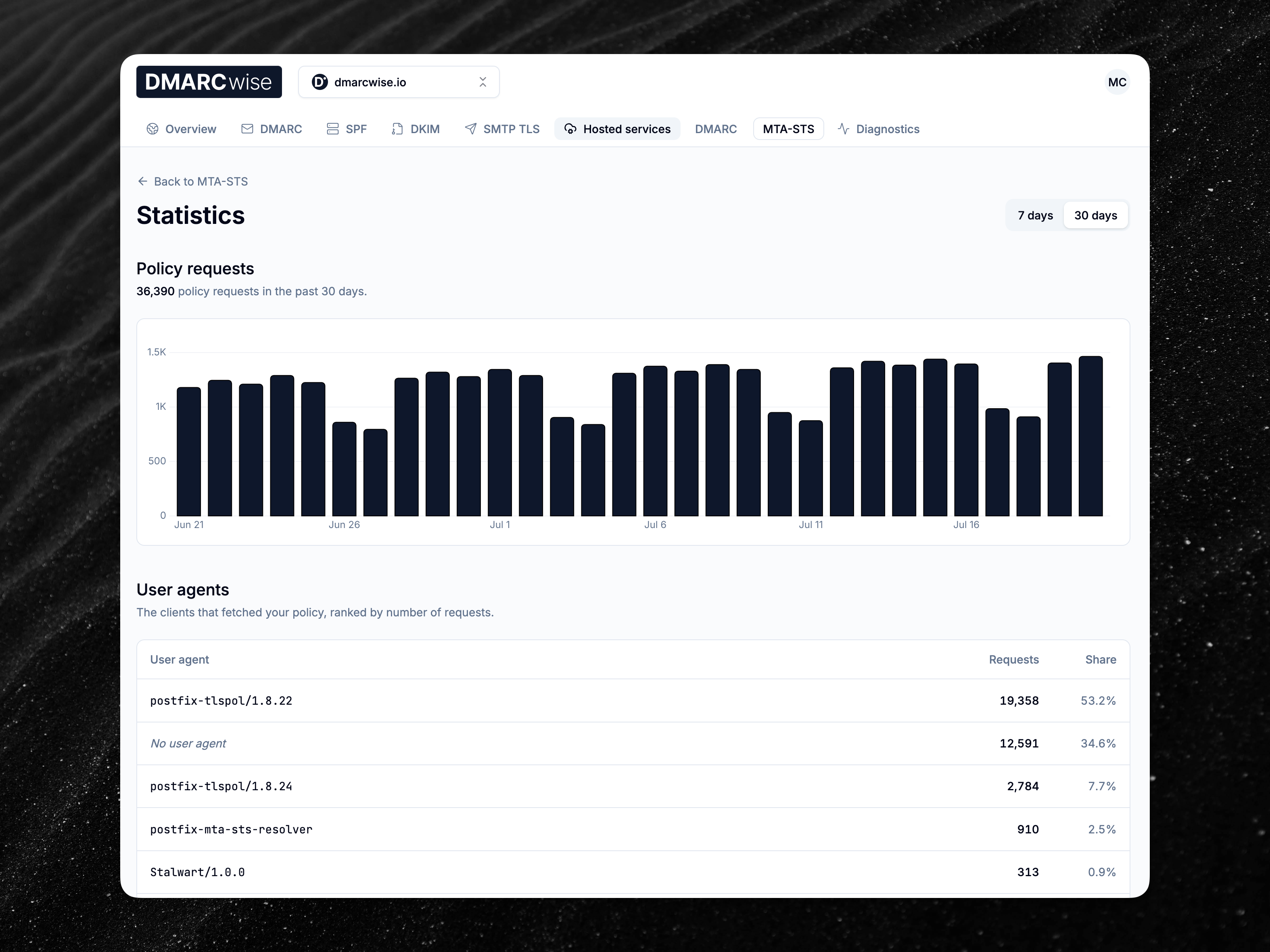The width and height of the screenshot is (1270, 952).
Task: Click the '2.5%' share value
Action: (1102, 829)
